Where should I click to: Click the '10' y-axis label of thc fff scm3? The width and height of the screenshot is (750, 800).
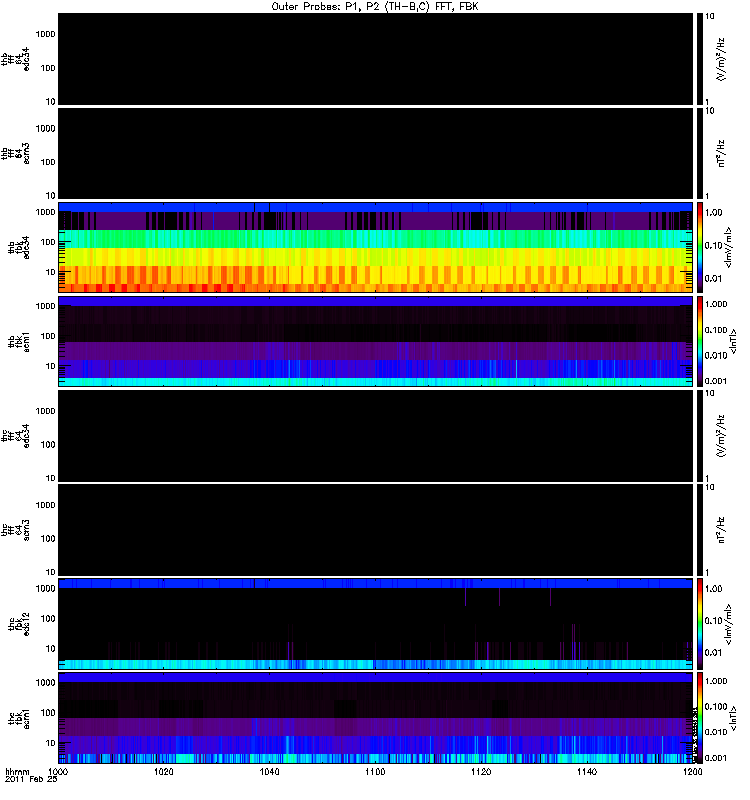pos(51,572)
